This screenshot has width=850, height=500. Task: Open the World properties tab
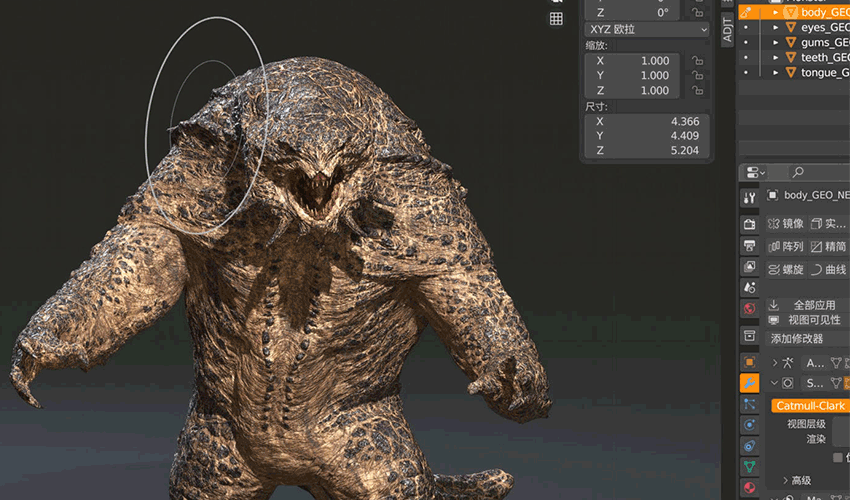click(x=750, y=309)
